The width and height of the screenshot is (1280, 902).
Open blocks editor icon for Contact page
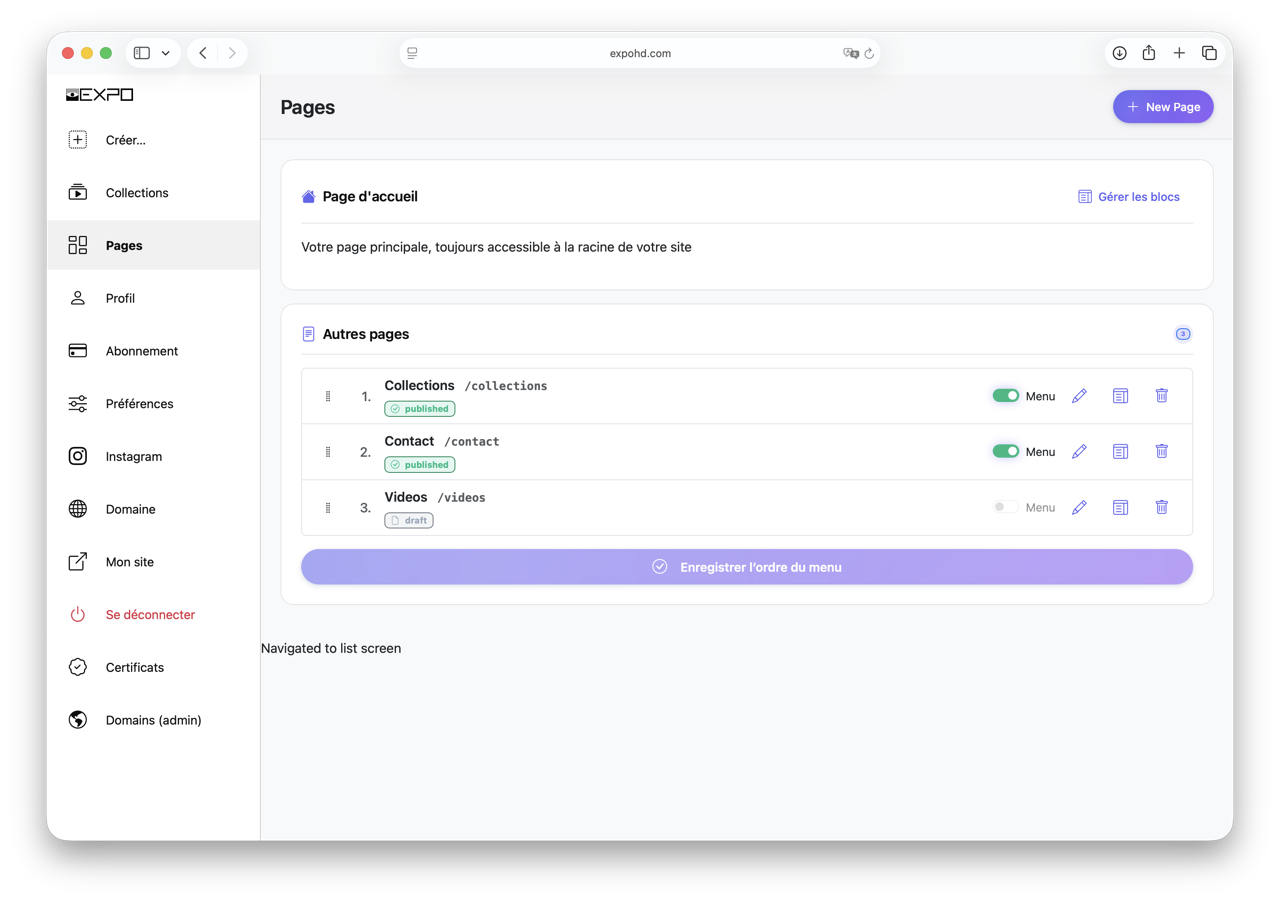point(1120,452)
